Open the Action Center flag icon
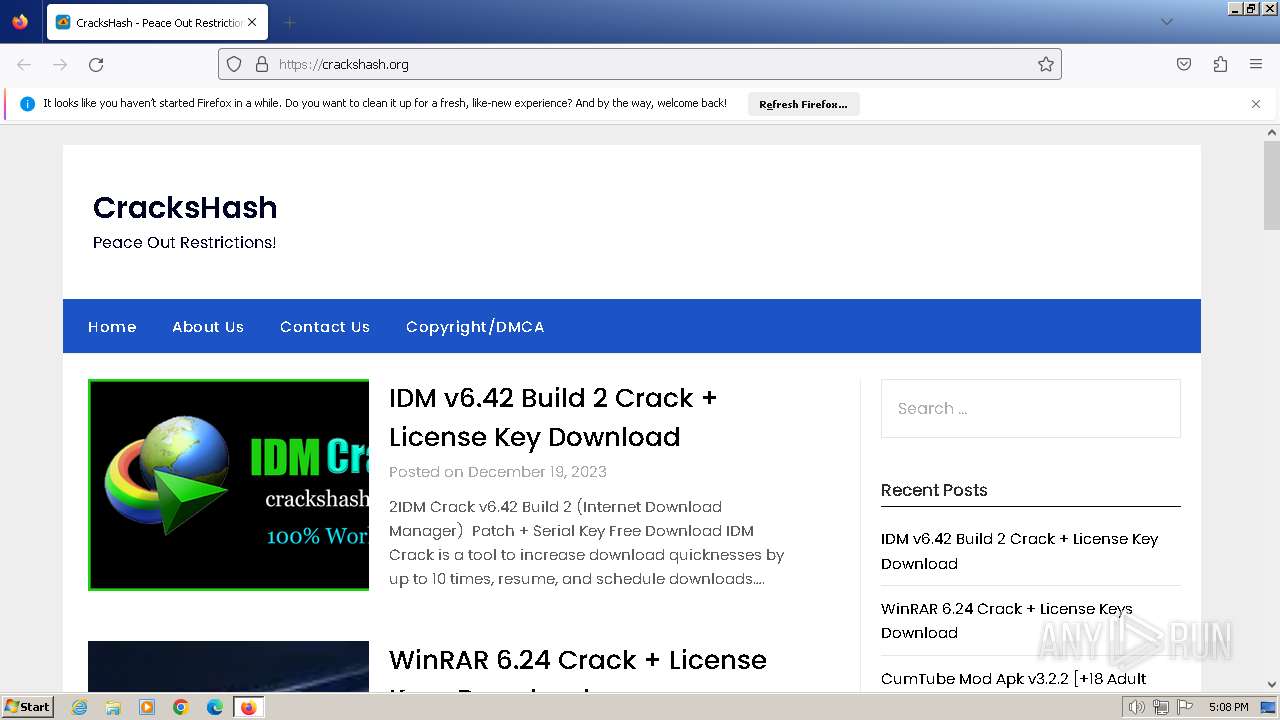The height and width of the screenshot is (720, 1280). click(1185, 707)
